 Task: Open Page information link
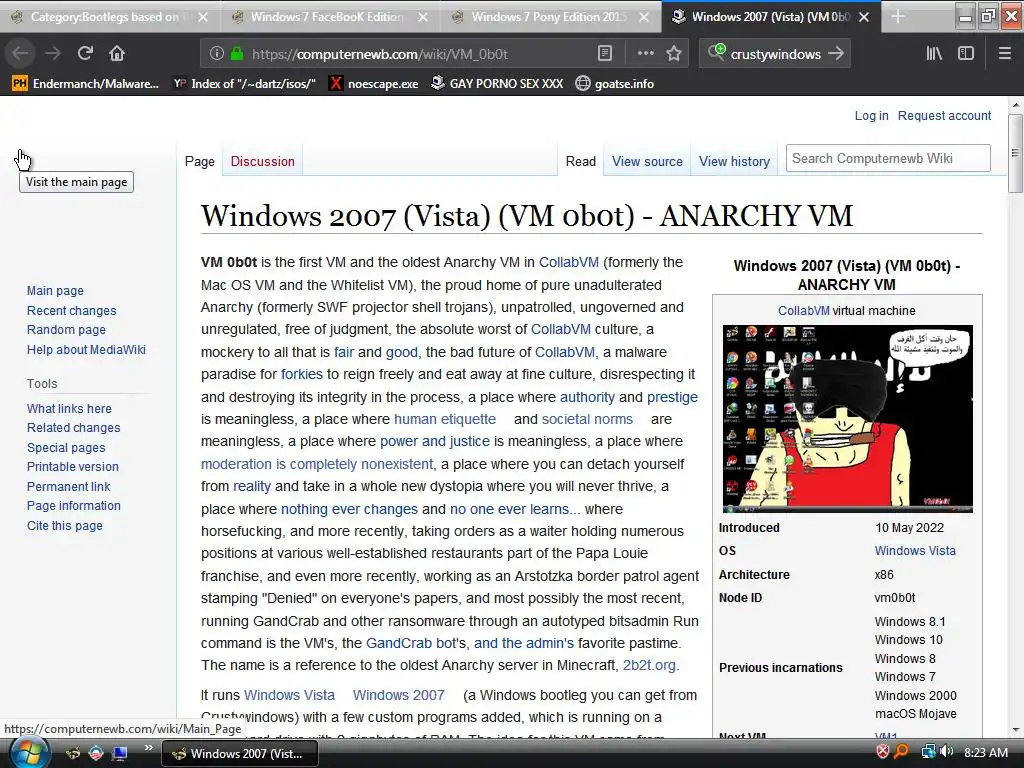tap(74, 505)
